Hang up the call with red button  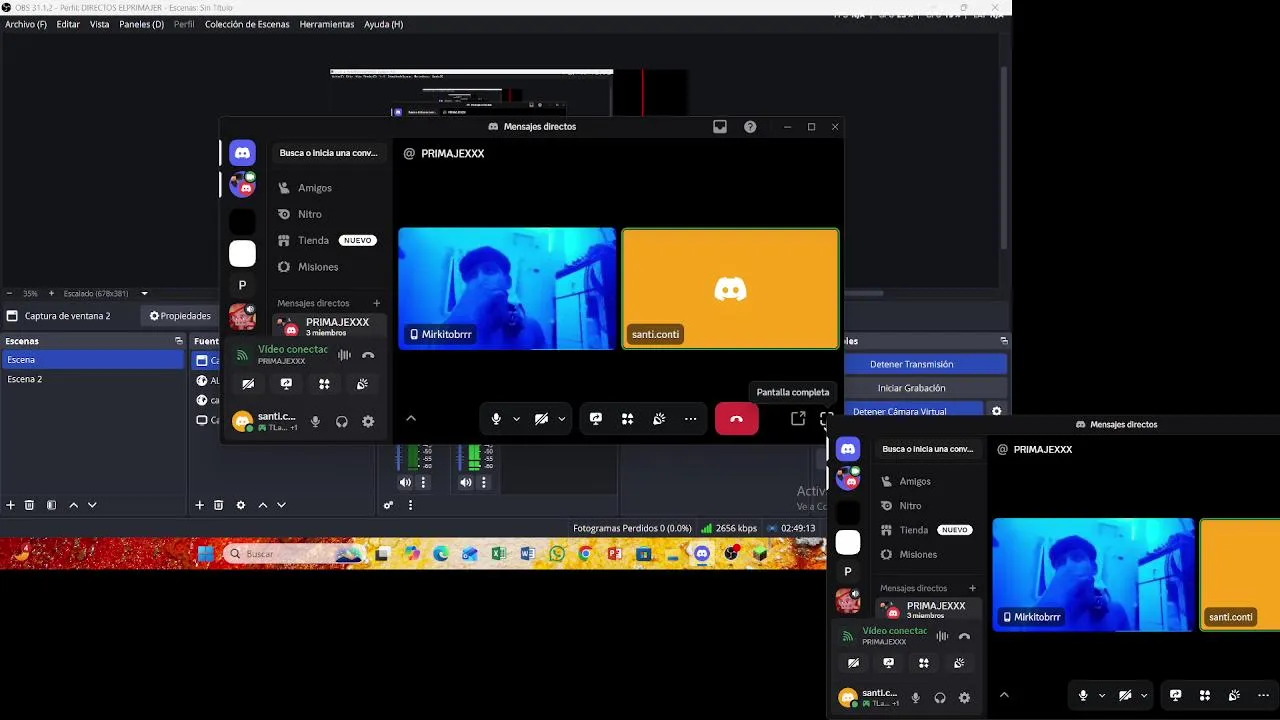tap(737, 419)
